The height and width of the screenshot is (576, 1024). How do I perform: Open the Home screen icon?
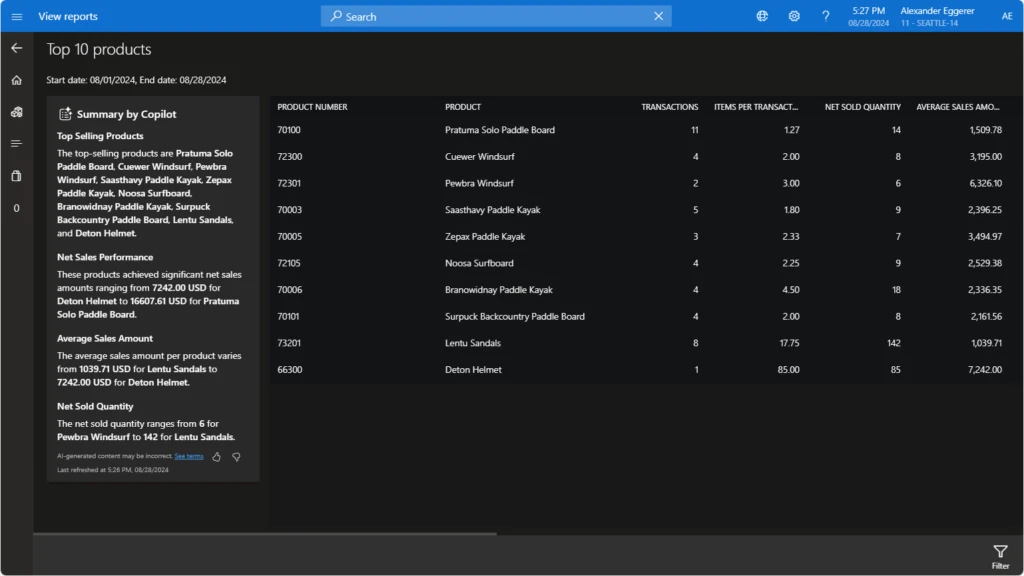(16, 79)
